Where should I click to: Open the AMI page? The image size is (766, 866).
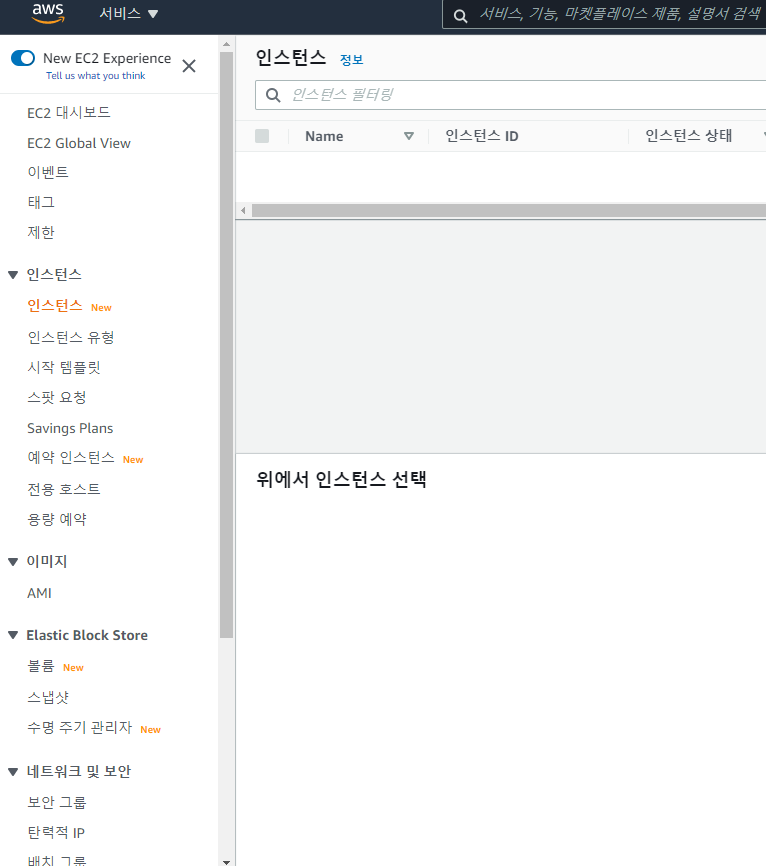click(39, 593)
